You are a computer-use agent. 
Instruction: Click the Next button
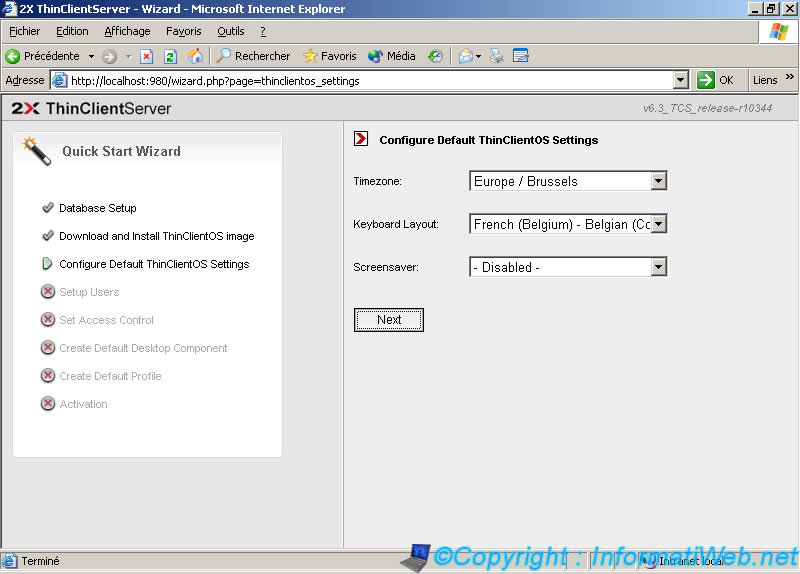(389, 320)
